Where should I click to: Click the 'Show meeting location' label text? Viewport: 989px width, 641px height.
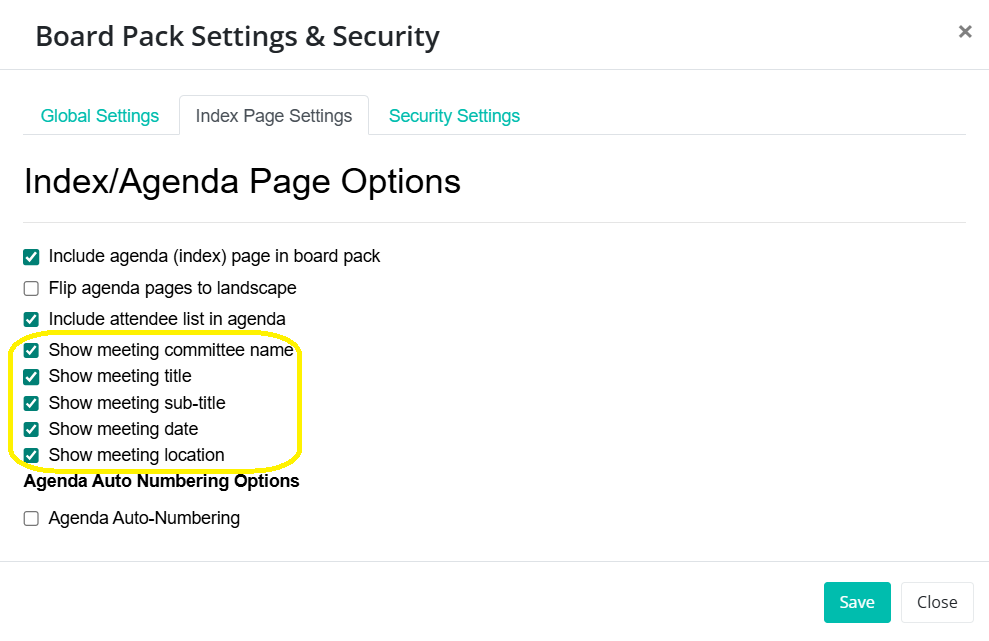click(136, 455)
